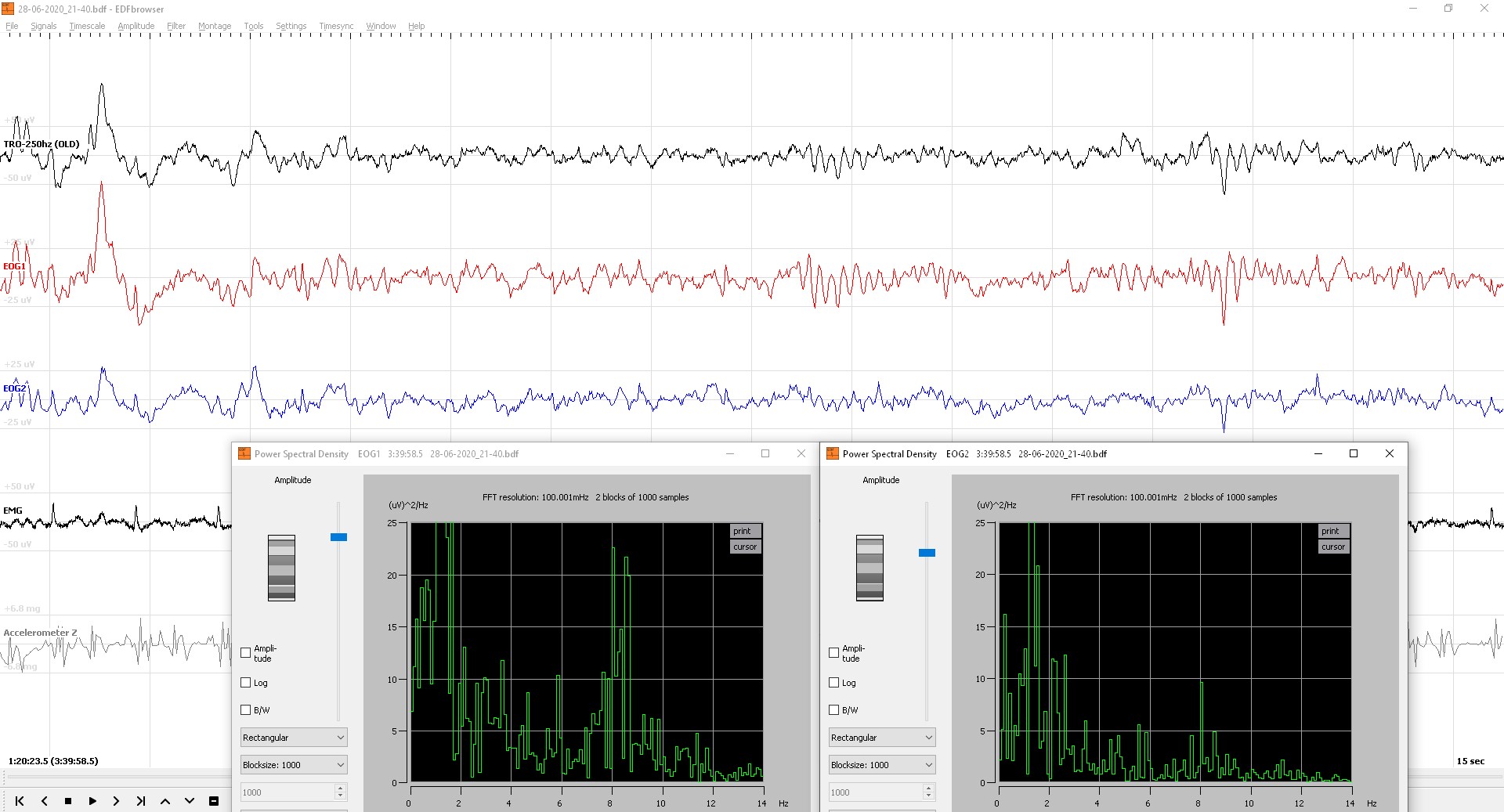Click the file position slider bar

(117, 778)
